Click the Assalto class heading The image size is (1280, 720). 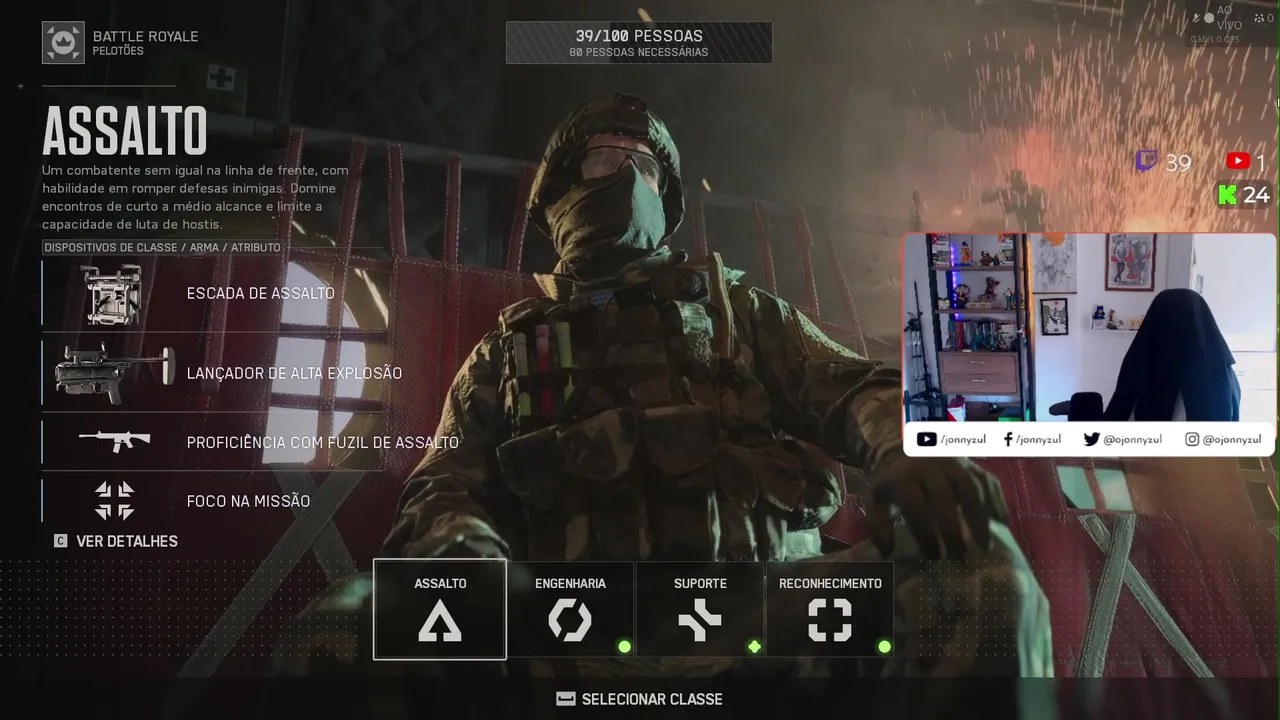pyautogui.click(x=125, y=131)
